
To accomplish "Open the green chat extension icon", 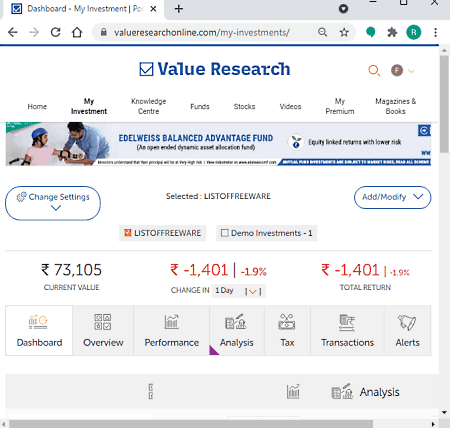I will click(x=370, y=32).
